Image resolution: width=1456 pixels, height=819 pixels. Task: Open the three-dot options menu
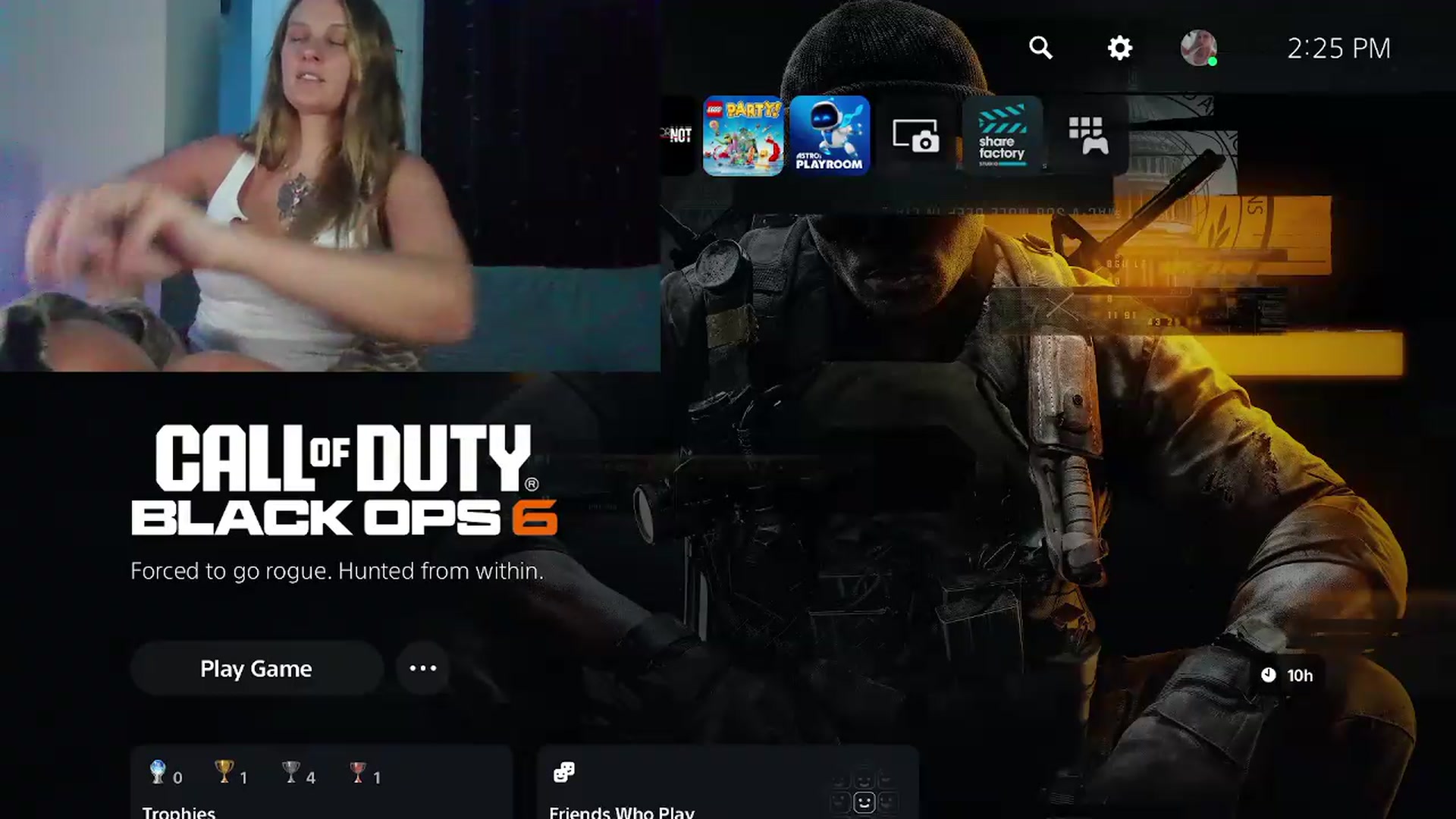click(423, 668)
